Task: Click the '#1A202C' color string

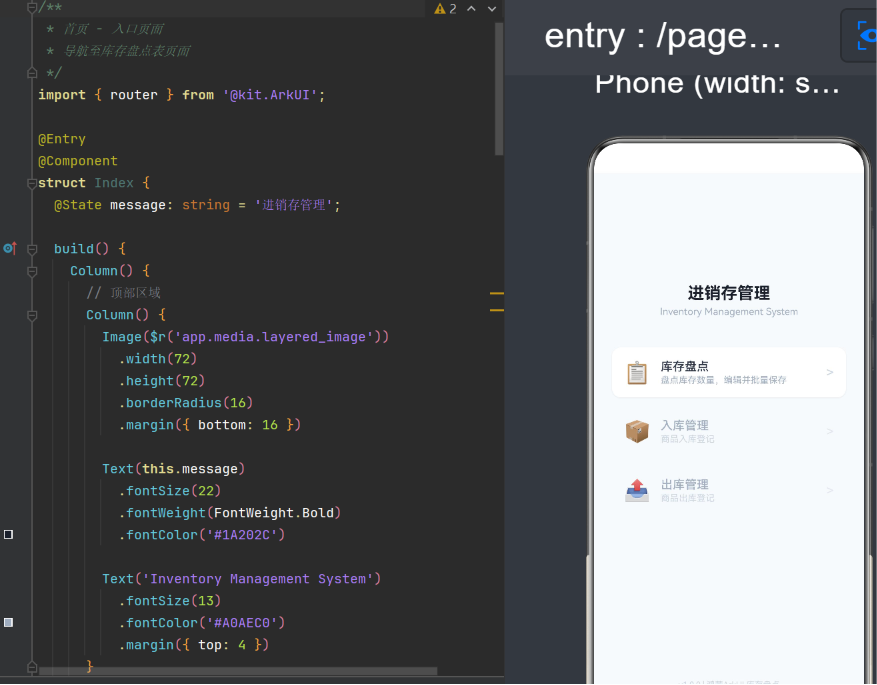Action: click(242, 535)
